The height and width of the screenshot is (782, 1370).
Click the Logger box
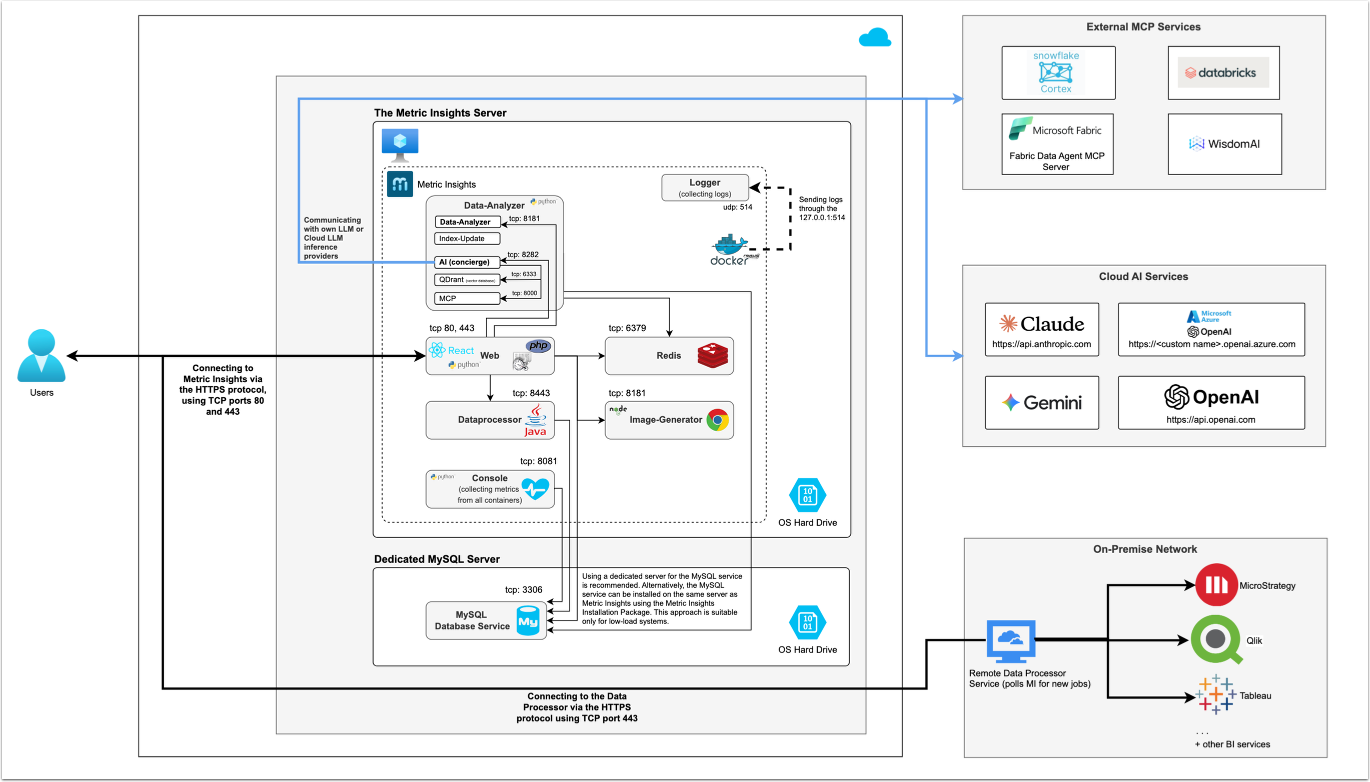tap(704, 187)
